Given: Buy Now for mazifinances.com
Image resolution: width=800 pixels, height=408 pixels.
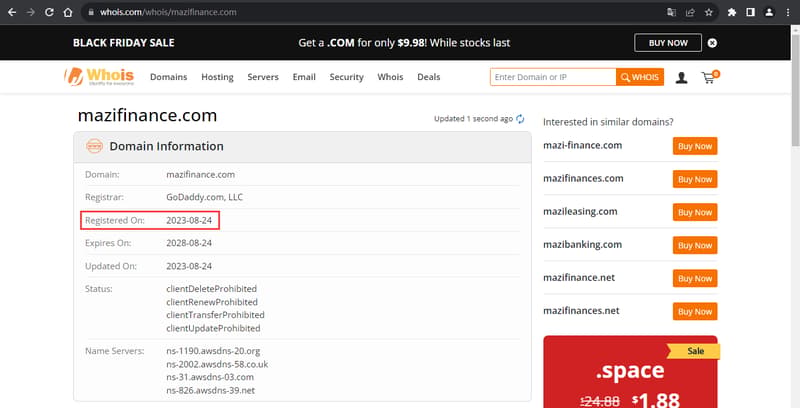Looking at the screenshot, I should tap(695, 179).
